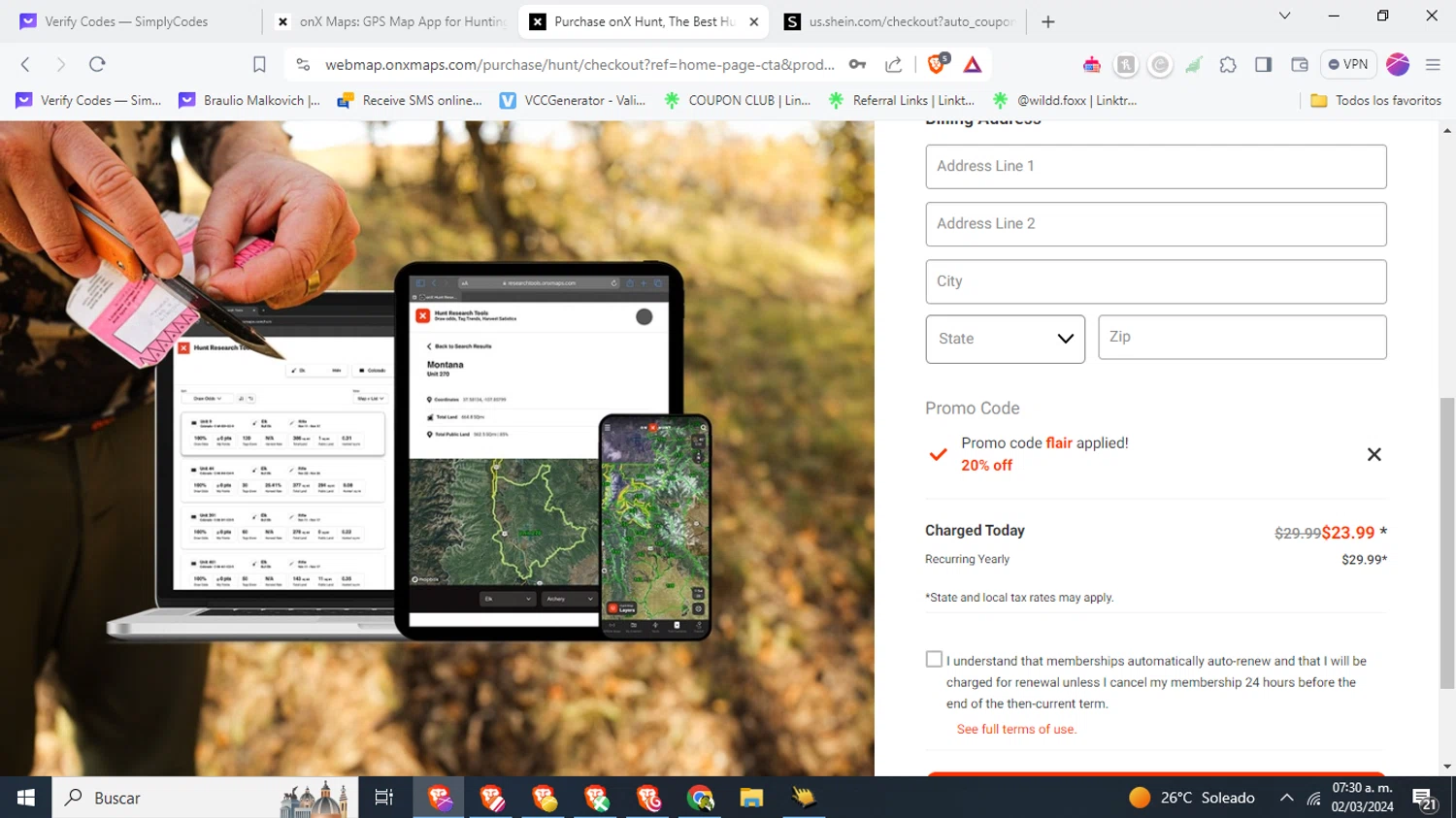
Task: Open the VCCGenerator bookmark
Action: tap(573, 100)
